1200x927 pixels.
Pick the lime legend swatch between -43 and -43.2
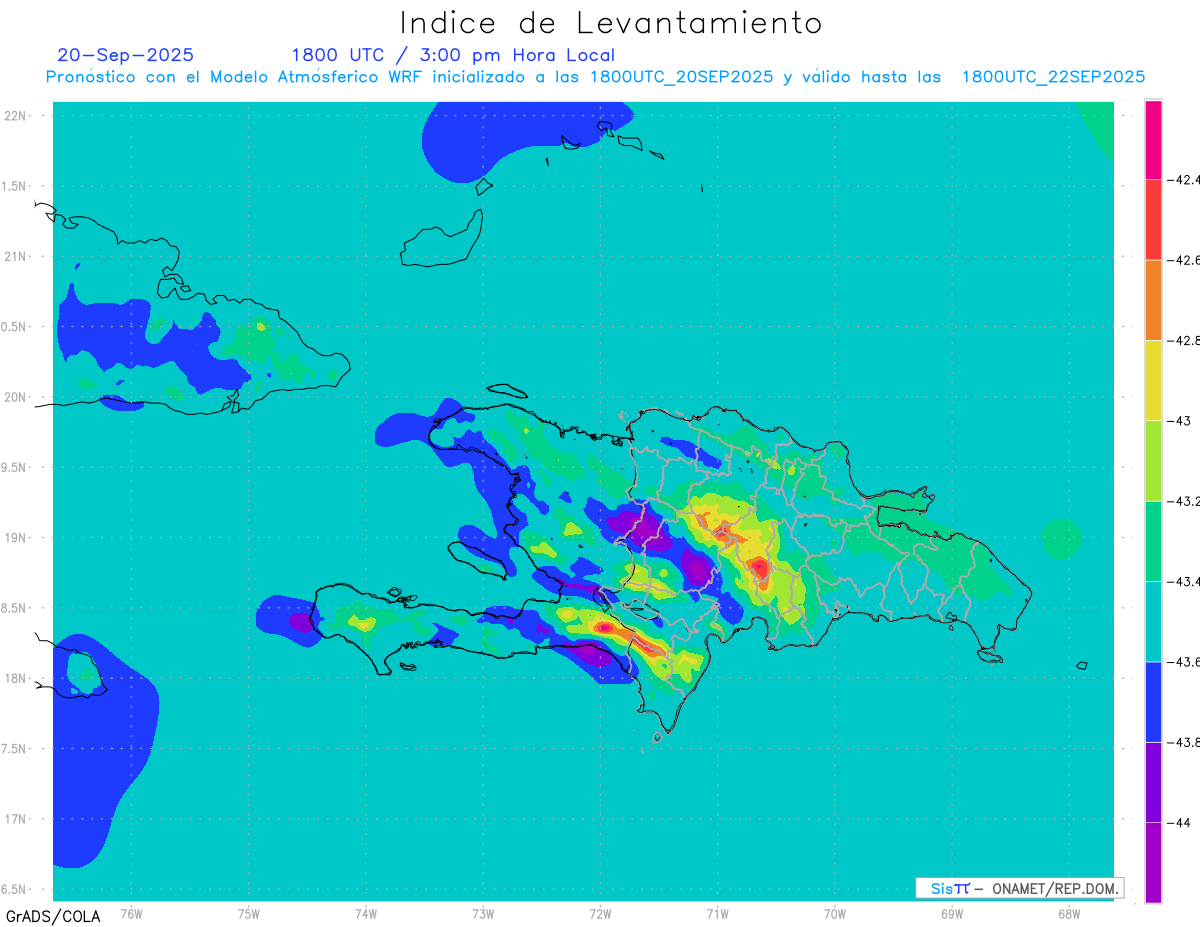tap(1153, 460)
